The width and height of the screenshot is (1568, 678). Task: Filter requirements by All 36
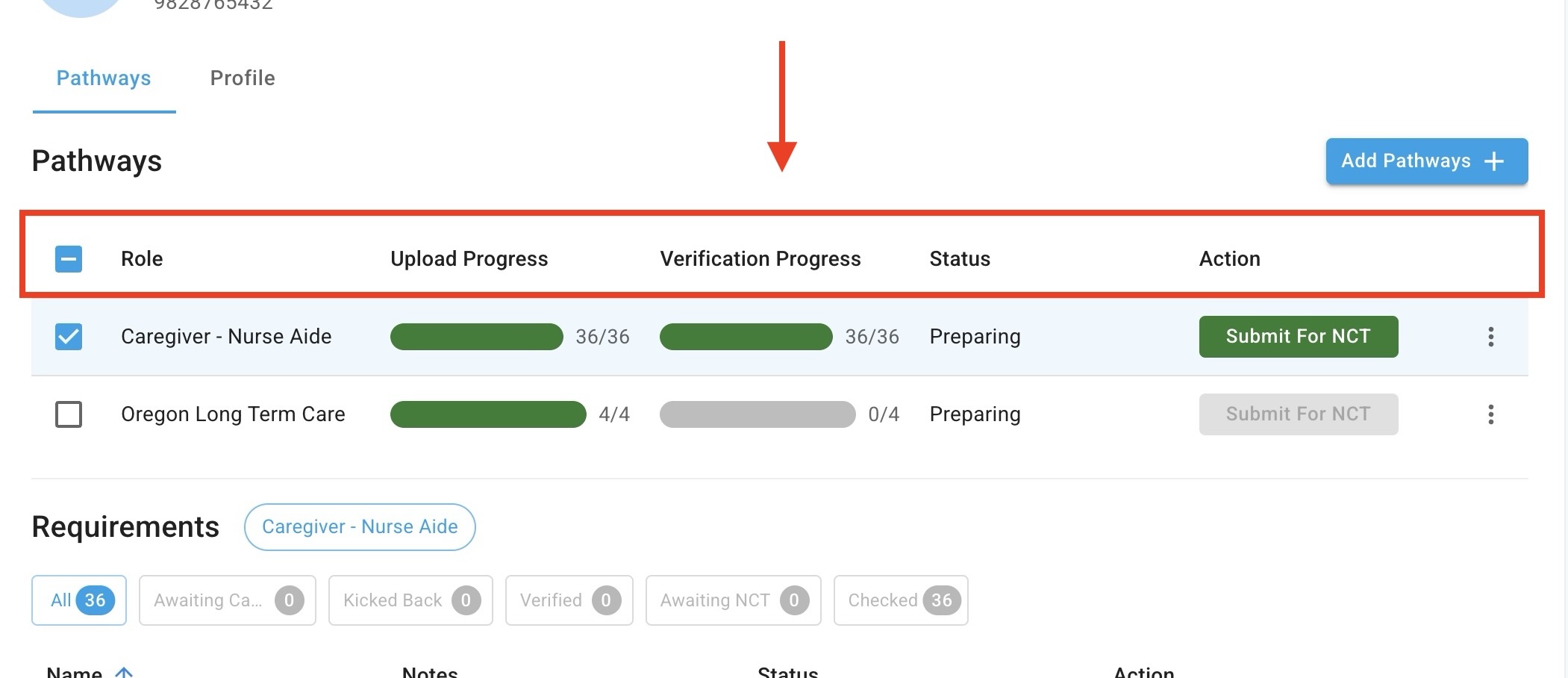point(79,600)
